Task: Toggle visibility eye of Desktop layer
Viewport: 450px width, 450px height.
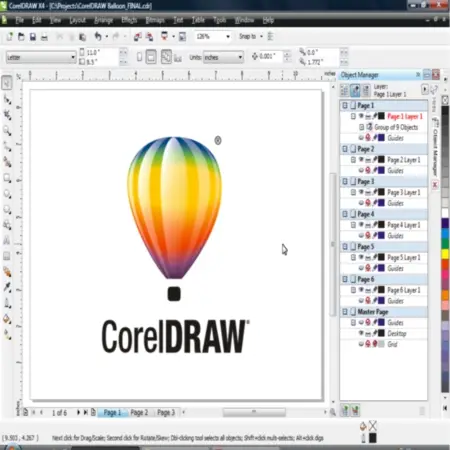Action: pos(361,333)
